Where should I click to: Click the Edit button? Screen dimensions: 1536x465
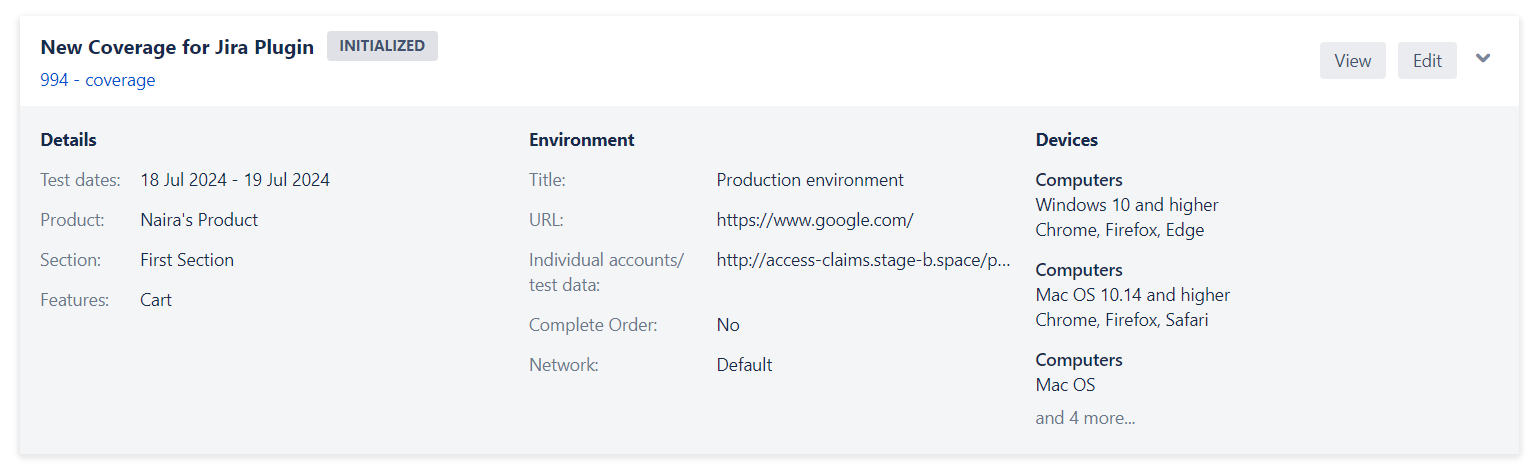pyautogui.click(x=1427, y=61)
